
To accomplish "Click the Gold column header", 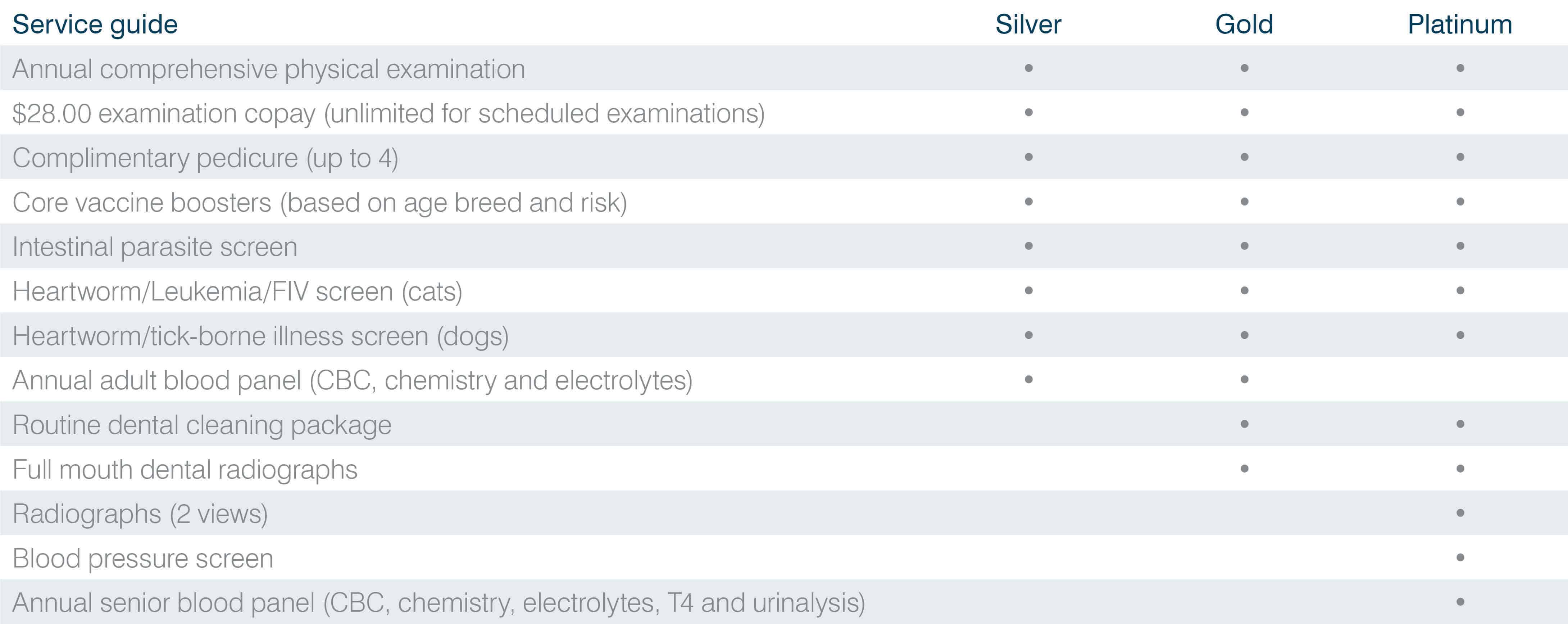I will point(1244,24).
